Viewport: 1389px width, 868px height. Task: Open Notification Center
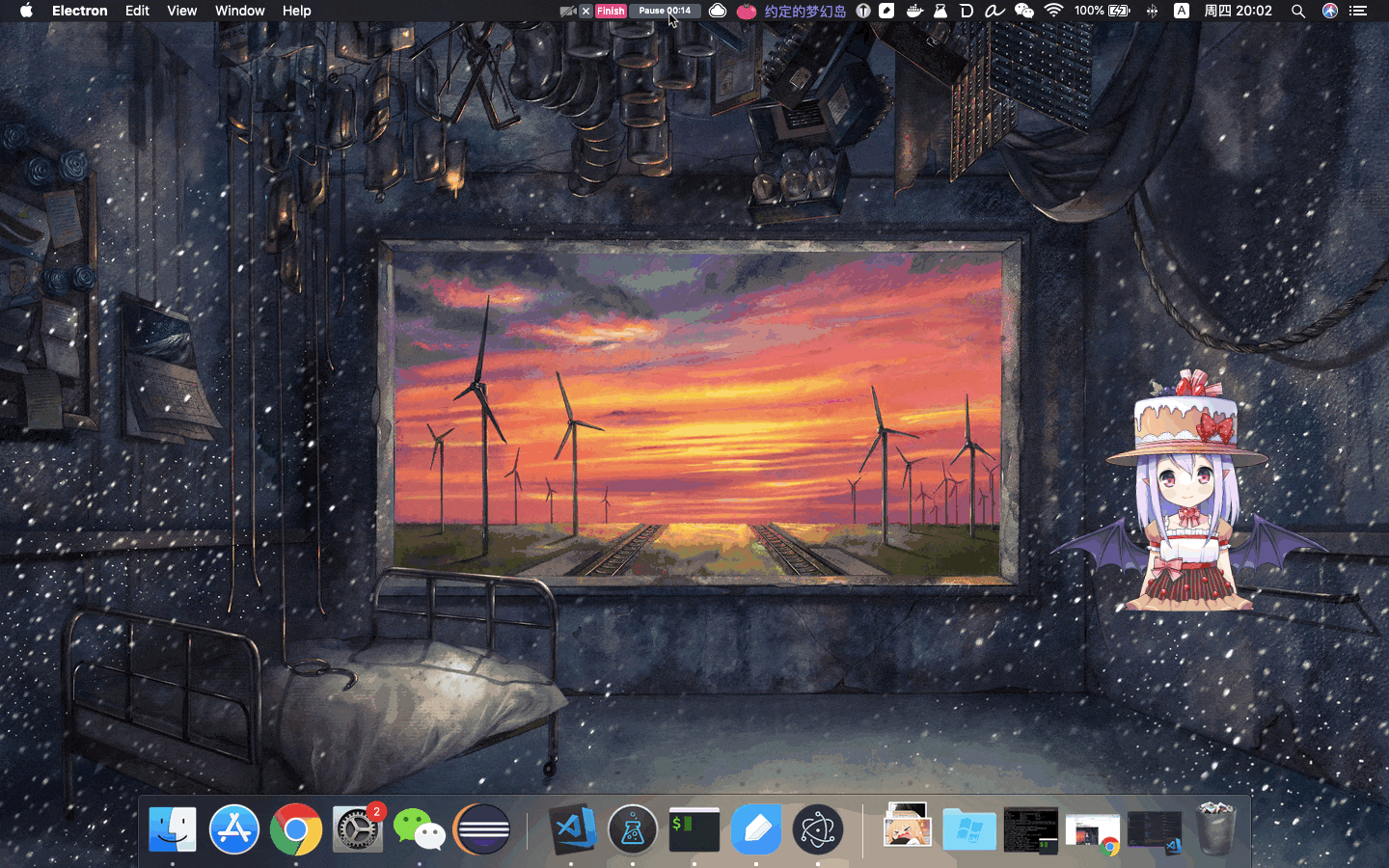coord(1358,11)
